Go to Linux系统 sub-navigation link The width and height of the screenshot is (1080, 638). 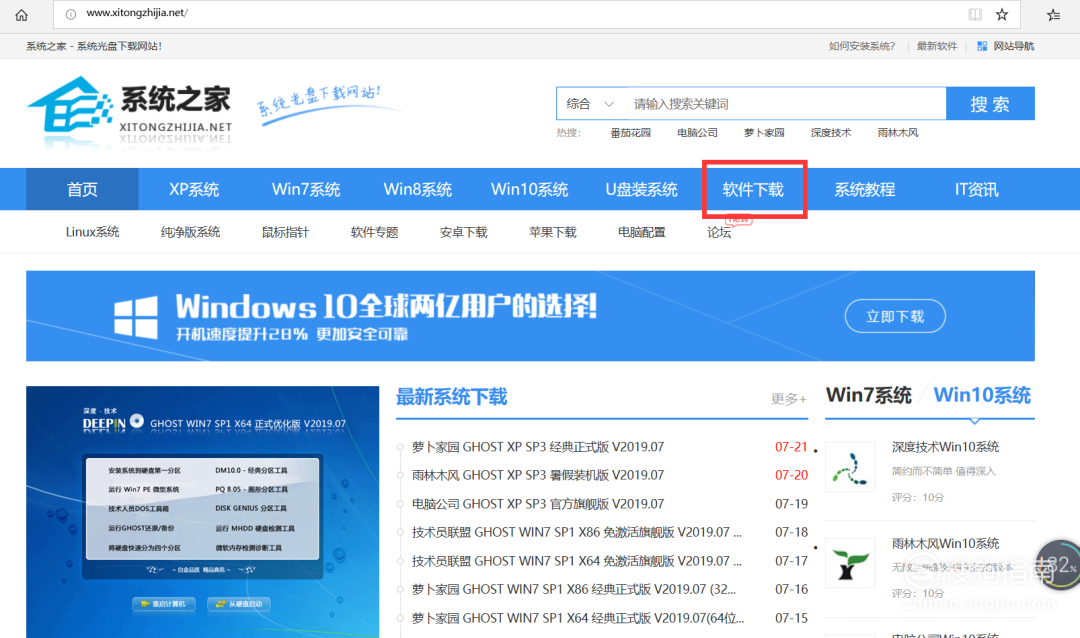[92, 232]
